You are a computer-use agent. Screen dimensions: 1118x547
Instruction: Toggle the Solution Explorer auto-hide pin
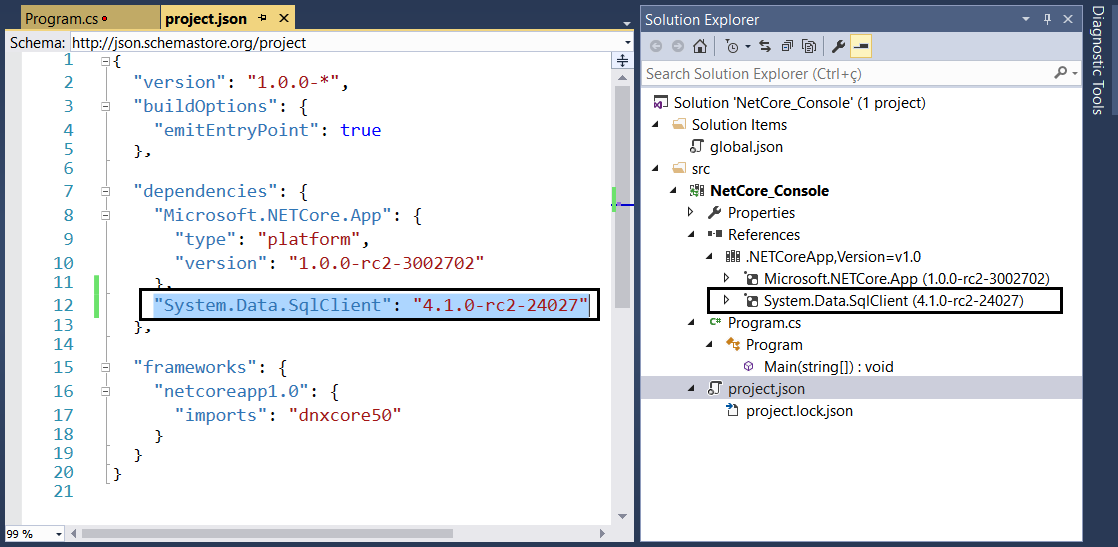[x=1047, y=19]
